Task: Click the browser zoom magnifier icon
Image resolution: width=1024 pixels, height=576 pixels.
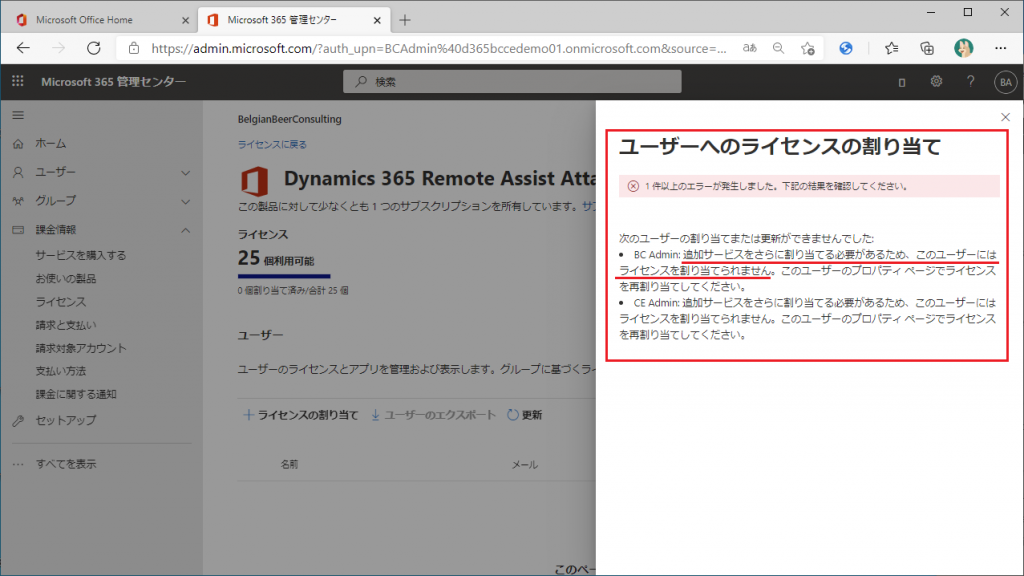Action: click(x=778, y=47)
